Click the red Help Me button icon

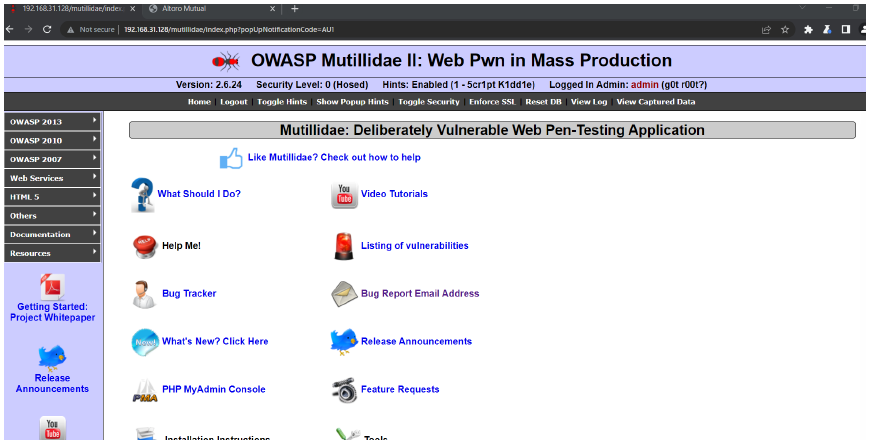[145, 246]
